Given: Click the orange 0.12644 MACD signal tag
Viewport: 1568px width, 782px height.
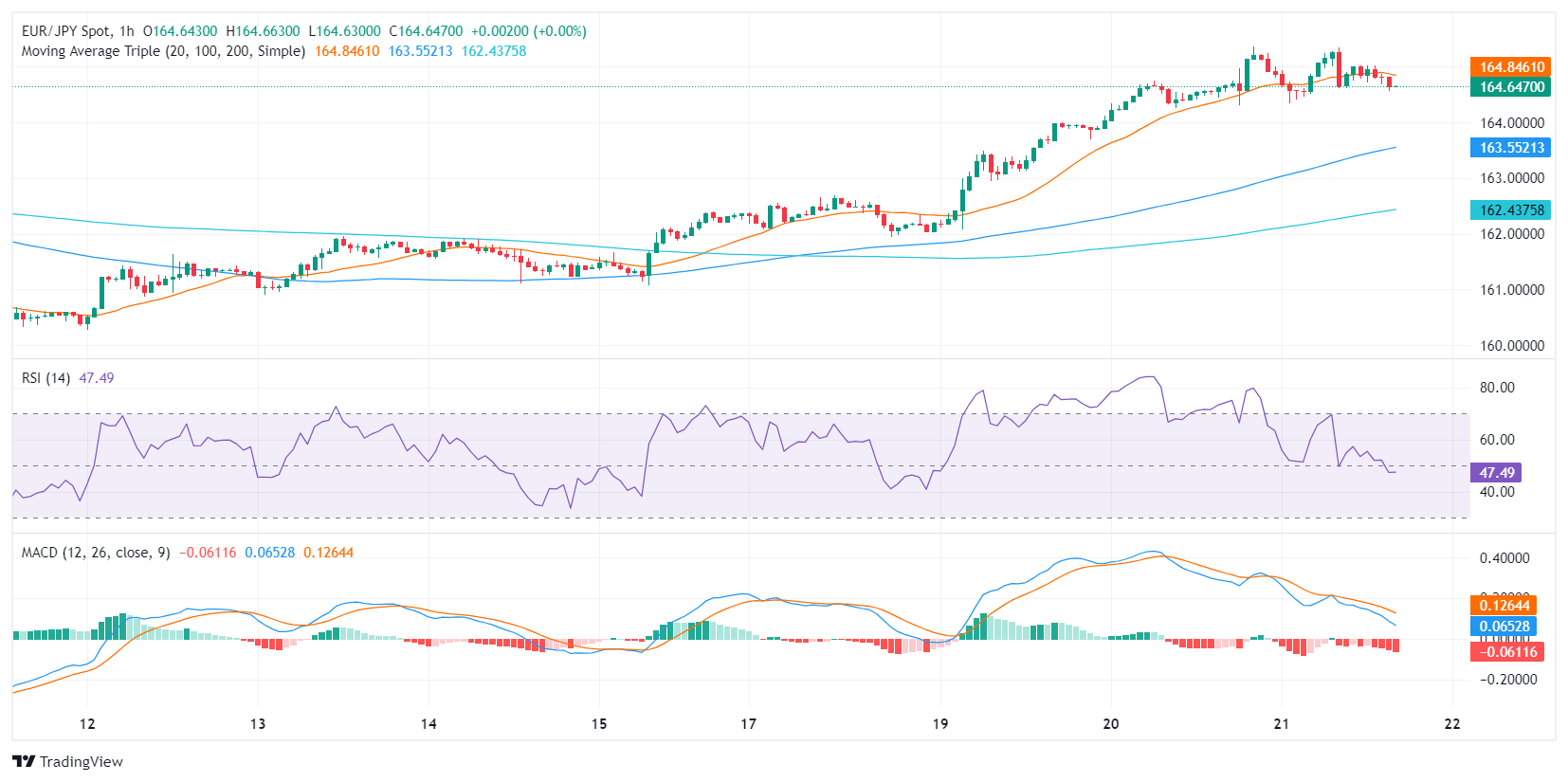Looking at the screenshot, I should [x=1504, y=606].
